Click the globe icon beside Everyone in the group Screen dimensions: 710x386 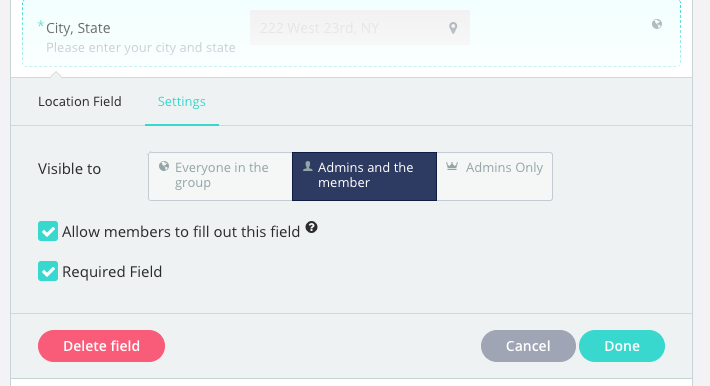[x=164, y=167]
